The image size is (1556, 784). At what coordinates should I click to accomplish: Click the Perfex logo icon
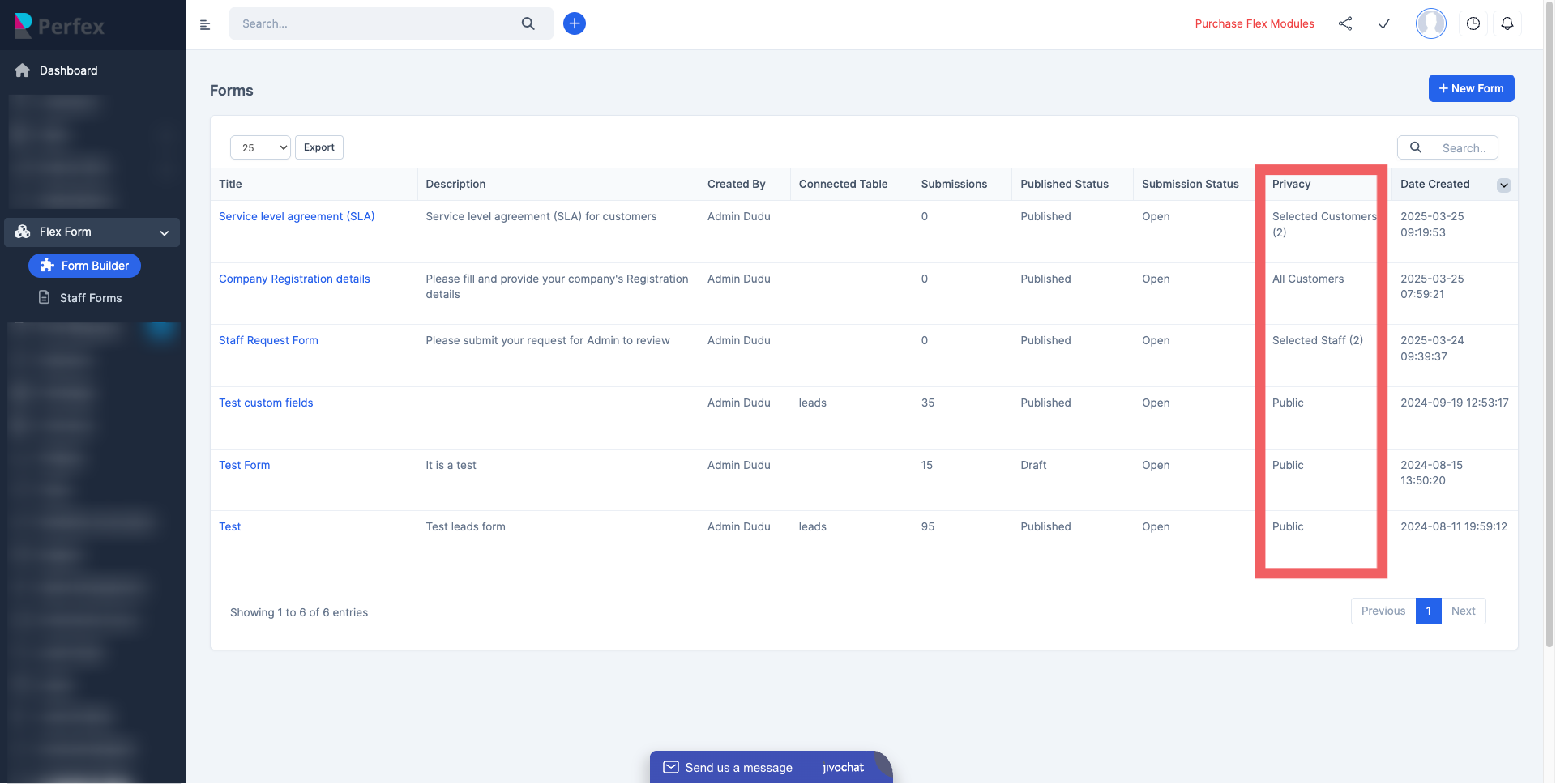[x=23, y=24]
